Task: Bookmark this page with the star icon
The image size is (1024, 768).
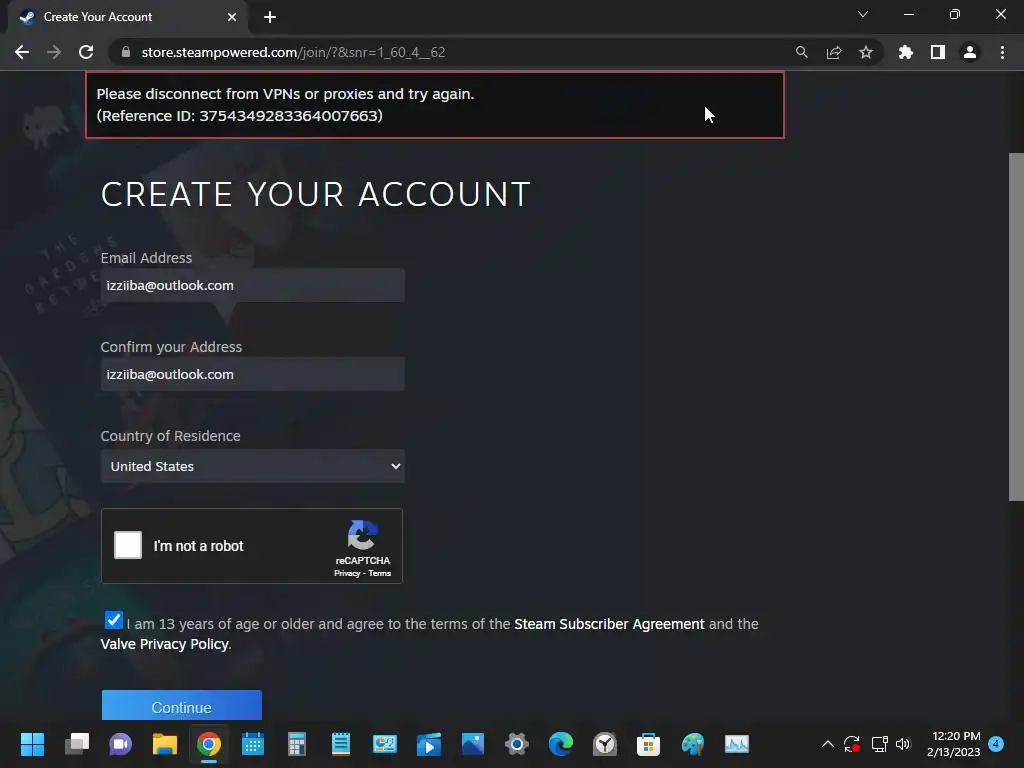Action: coord(866,52)
